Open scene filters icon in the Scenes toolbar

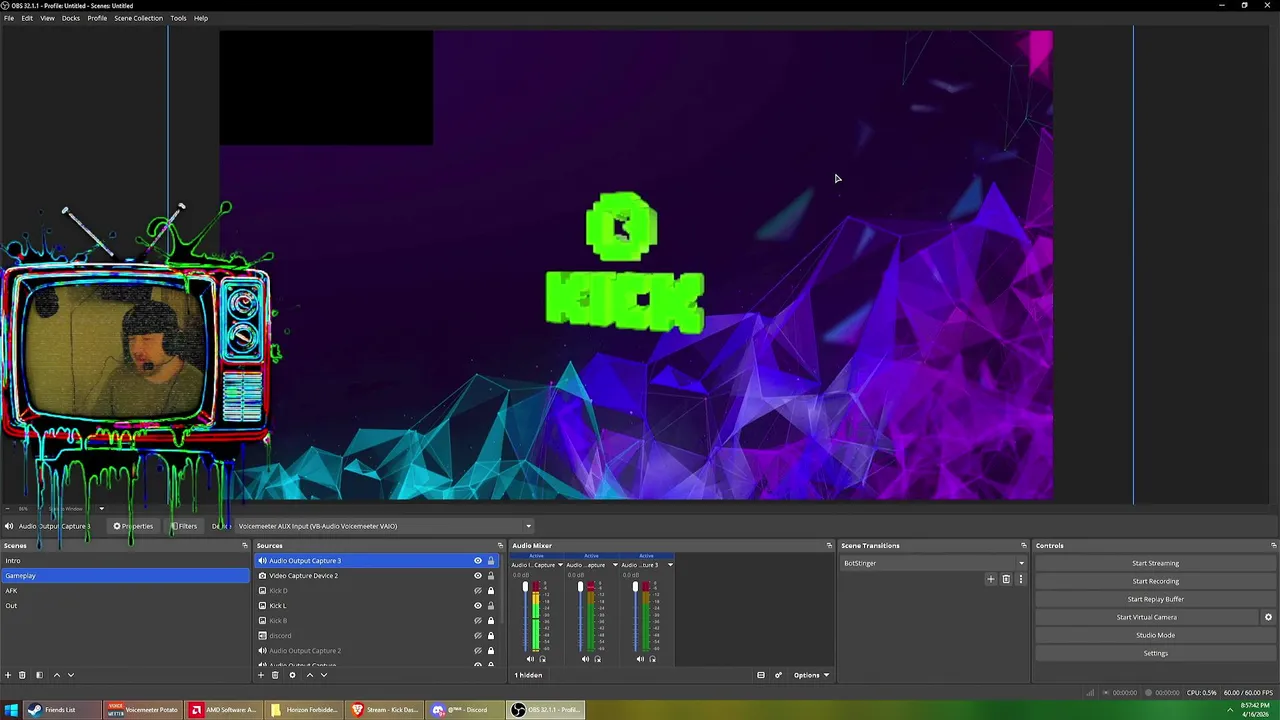point(39,675)
